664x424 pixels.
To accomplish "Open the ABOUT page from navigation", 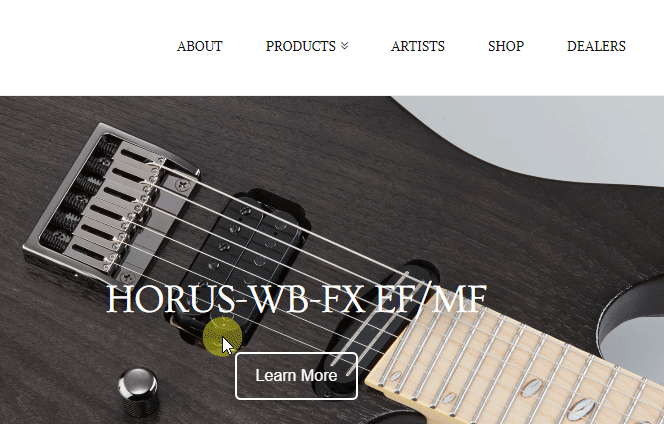I will tap(199, 46).
